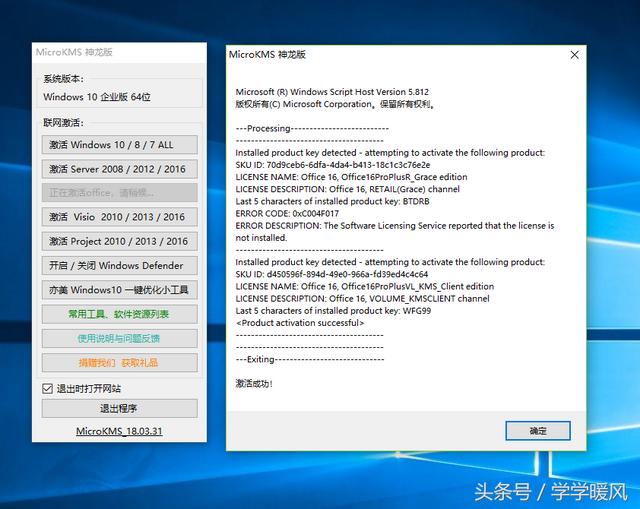Viewport: 640px width, 509px height.
Task: Click LICENSE NAME Office16ProPlusR_Grace line
Action: click(x=351, y=177)
